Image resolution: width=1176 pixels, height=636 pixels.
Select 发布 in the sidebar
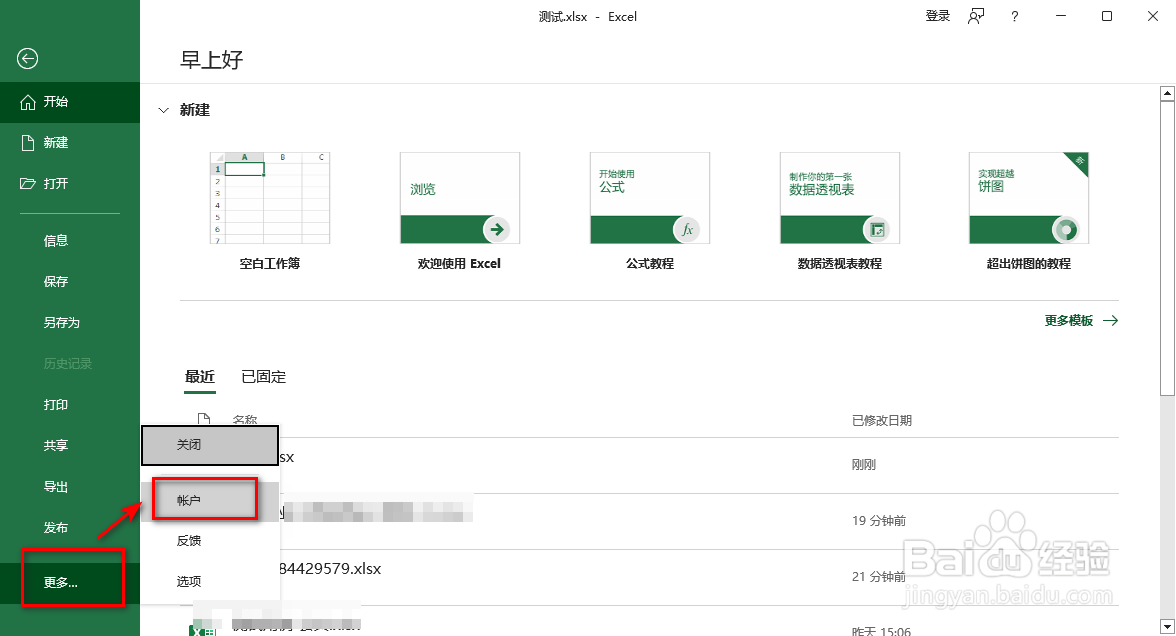(70, 528)
